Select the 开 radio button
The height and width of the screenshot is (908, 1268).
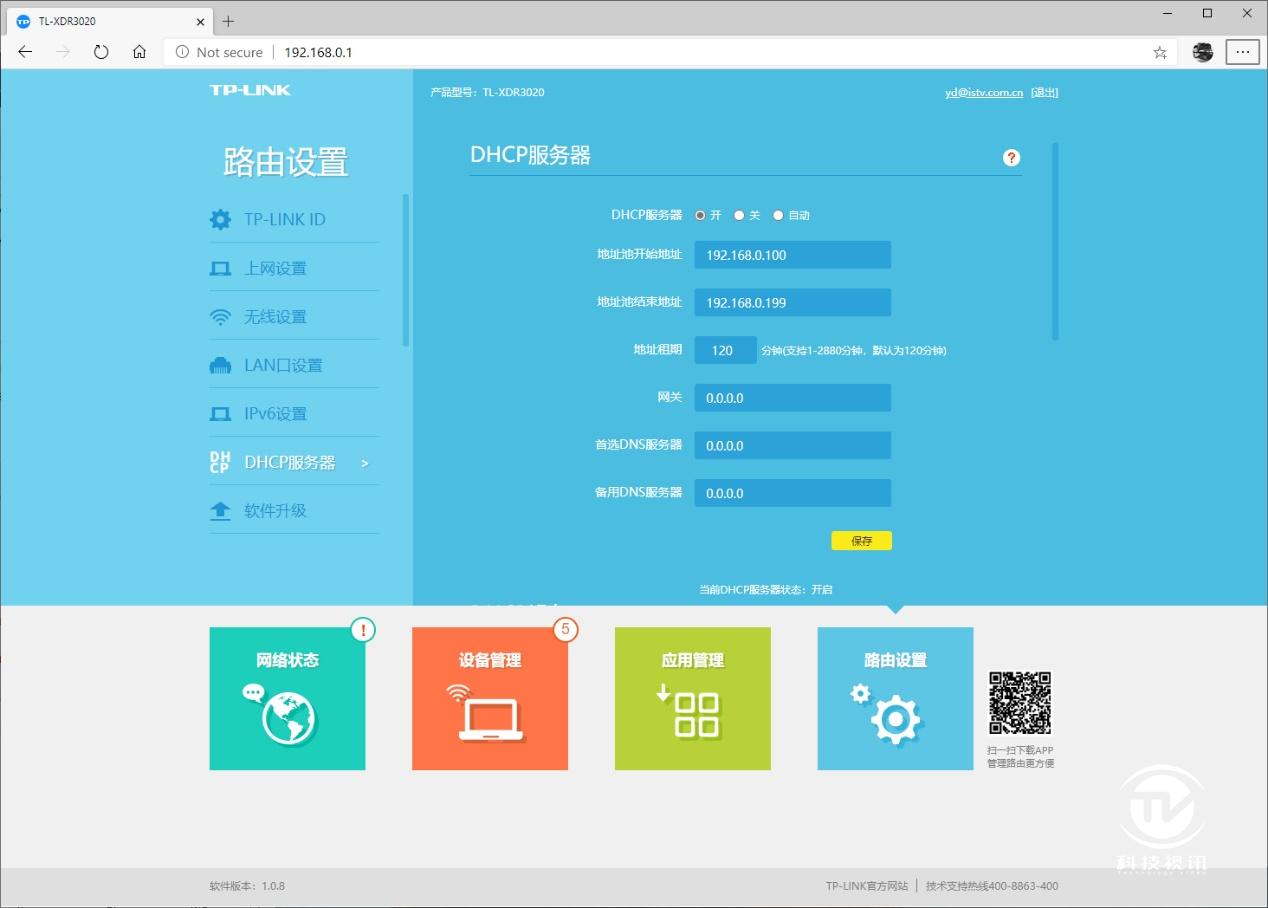700,214
